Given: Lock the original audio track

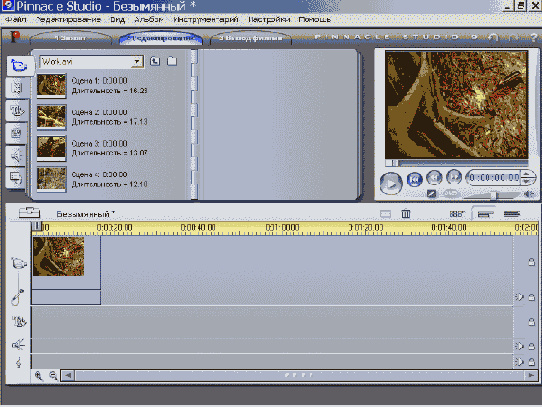Looking at the screenshot, I should click(532, 297).
